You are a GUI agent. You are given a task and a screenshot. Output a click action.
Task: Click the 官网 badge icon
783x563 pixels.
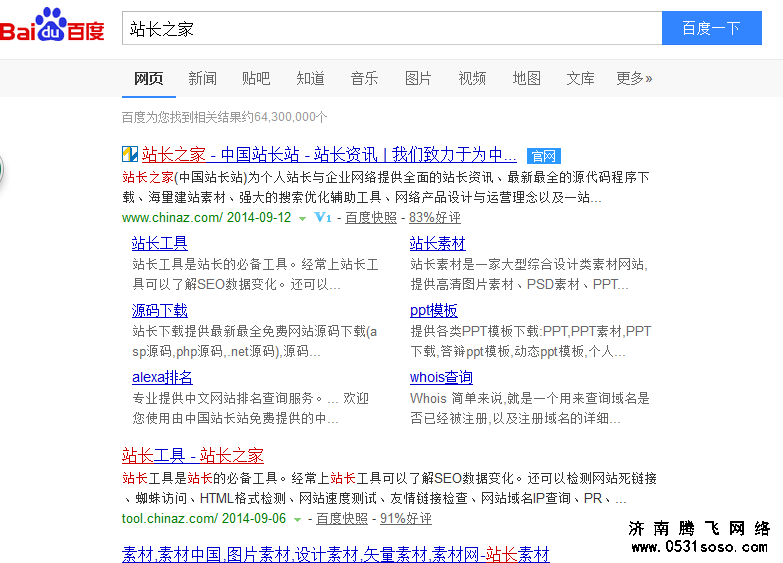tap(544, 156)
